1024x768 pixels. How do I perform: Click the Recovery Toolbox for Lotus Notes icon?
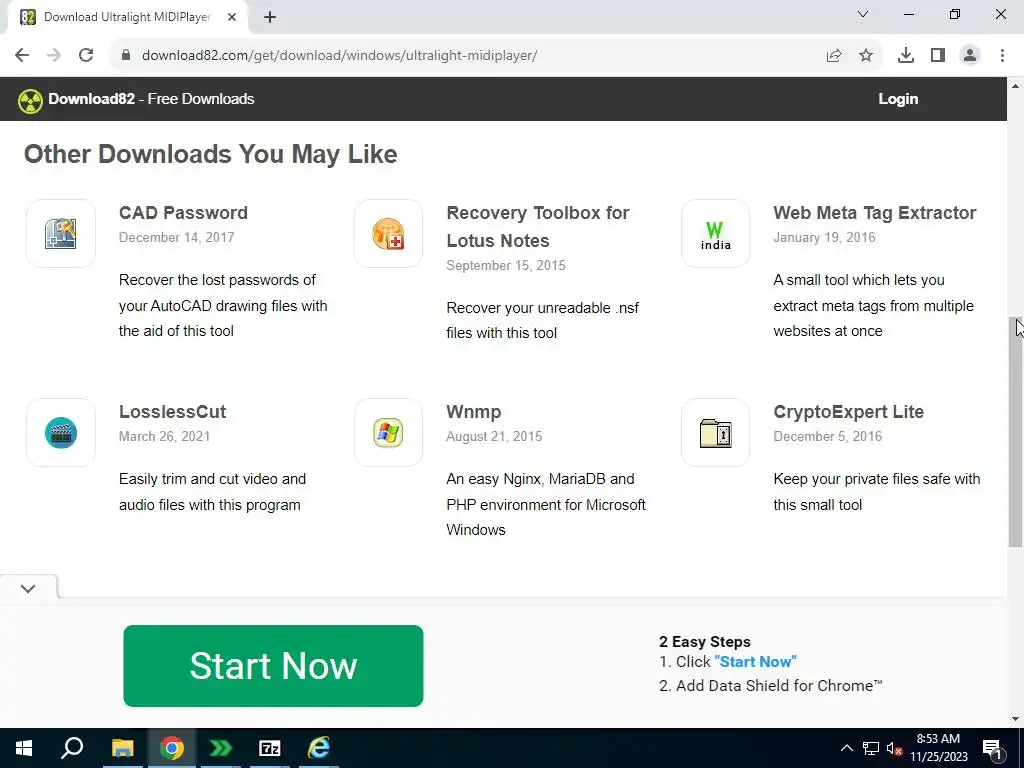point(389,233)
